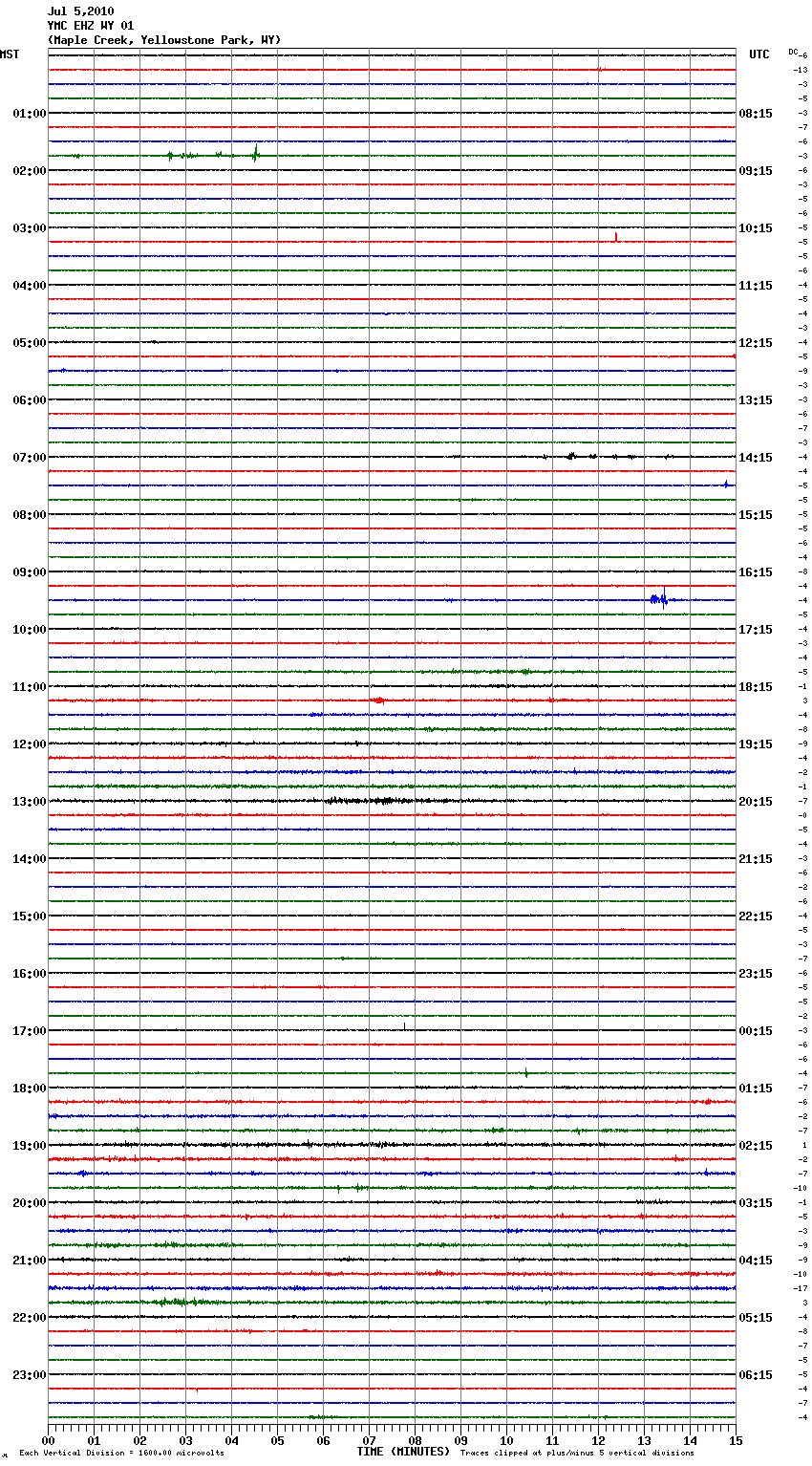The height and width of the screenshot is (1466, 812).
Task: Click the 04:15 UTC time label
Action: [756, 1261]
